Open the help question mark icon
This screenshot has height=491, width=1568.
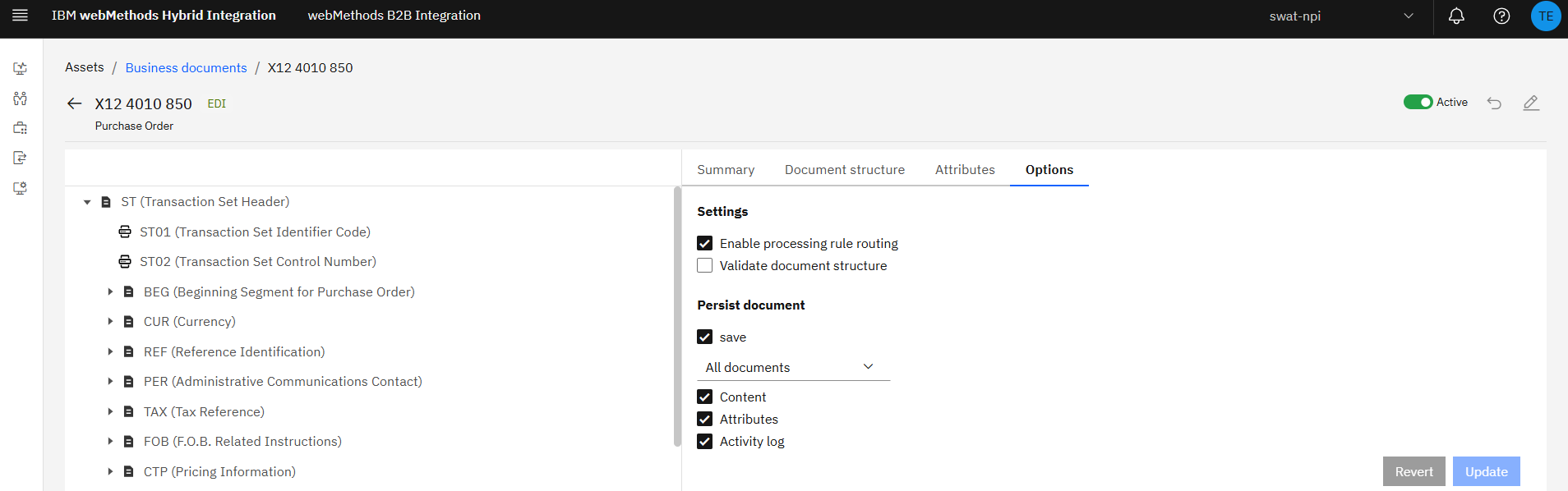[x=1501, y=16]
